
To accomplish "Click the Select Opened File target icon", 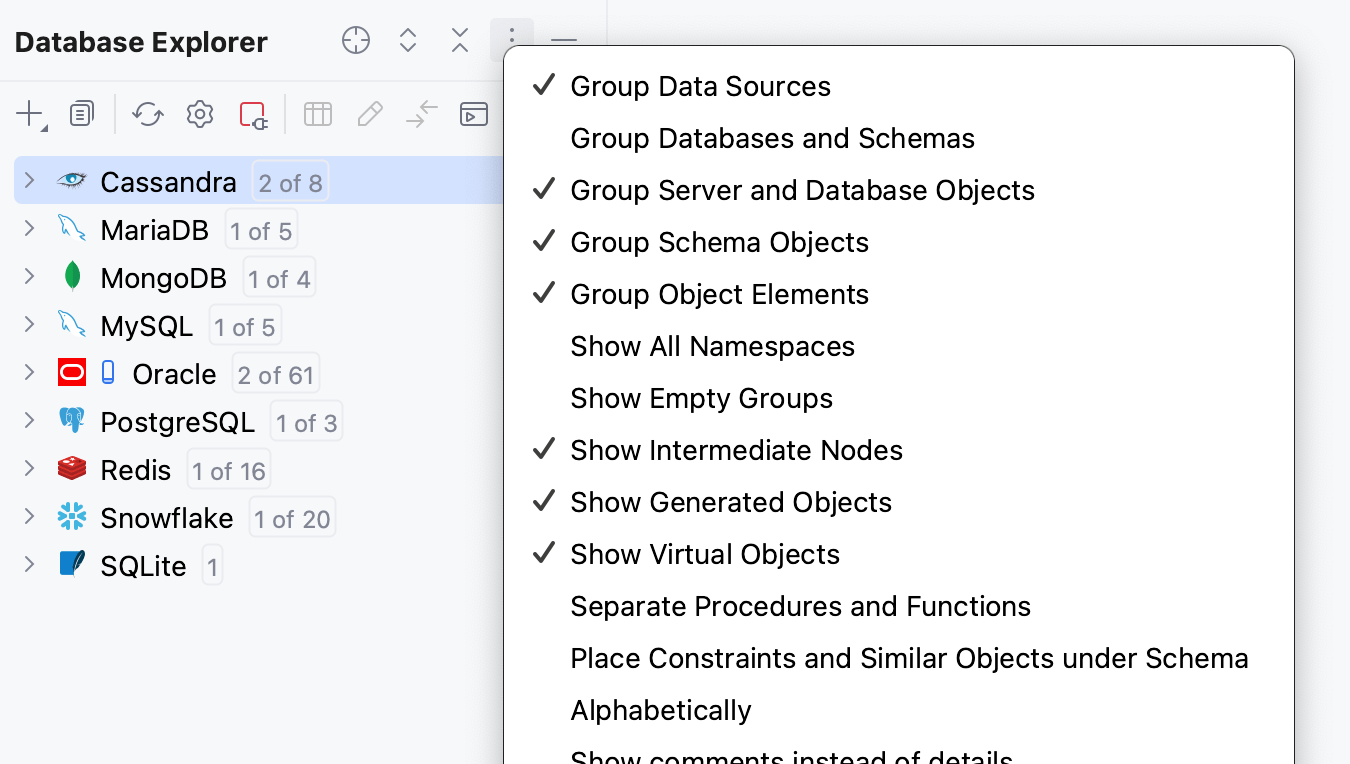I will (356, 41).
